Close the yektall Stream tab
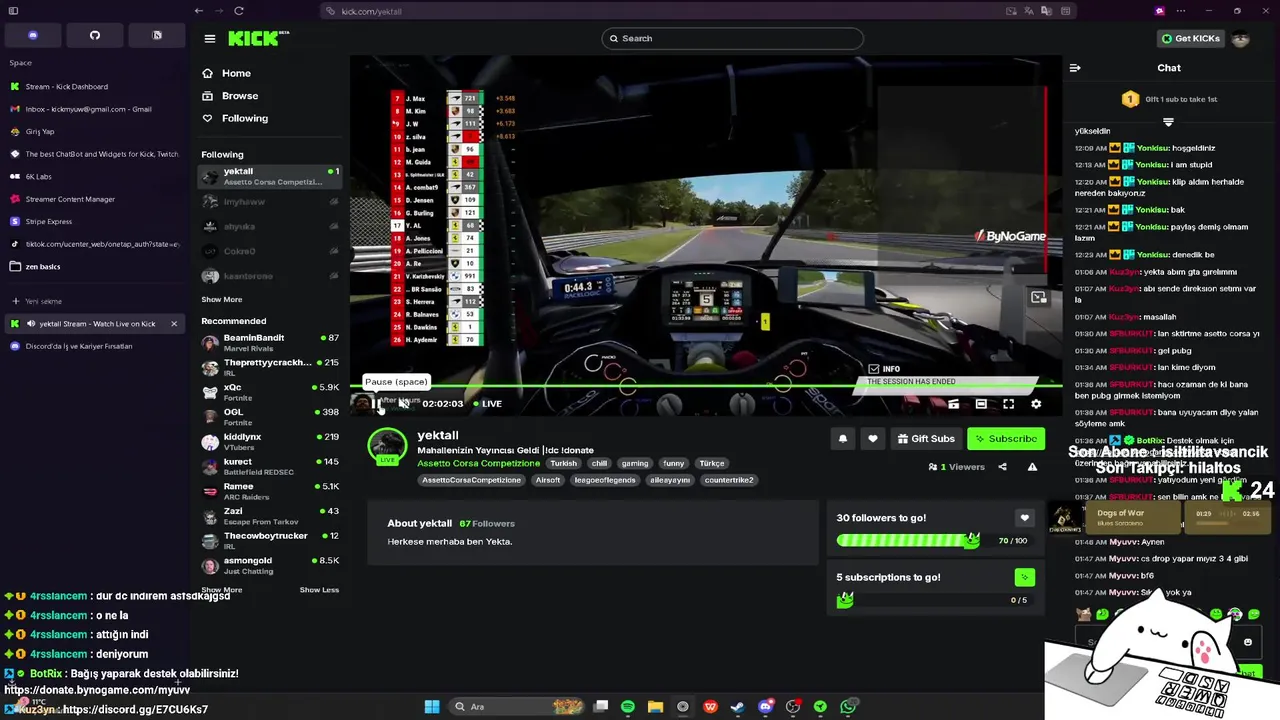Image resolution: width=1280 pixels, height=720 pixels. pyautogui.click(x=174, y=324)
